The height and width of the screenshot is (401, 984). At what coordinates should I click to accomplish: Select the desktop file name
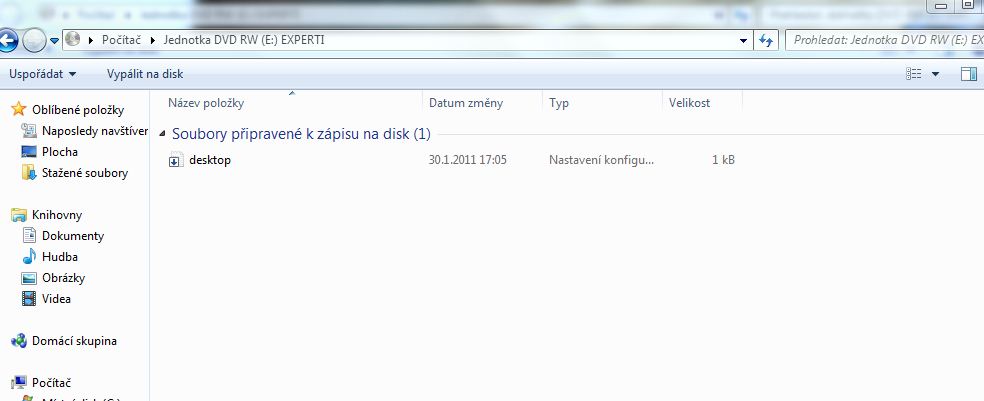(x=210, y=160)
